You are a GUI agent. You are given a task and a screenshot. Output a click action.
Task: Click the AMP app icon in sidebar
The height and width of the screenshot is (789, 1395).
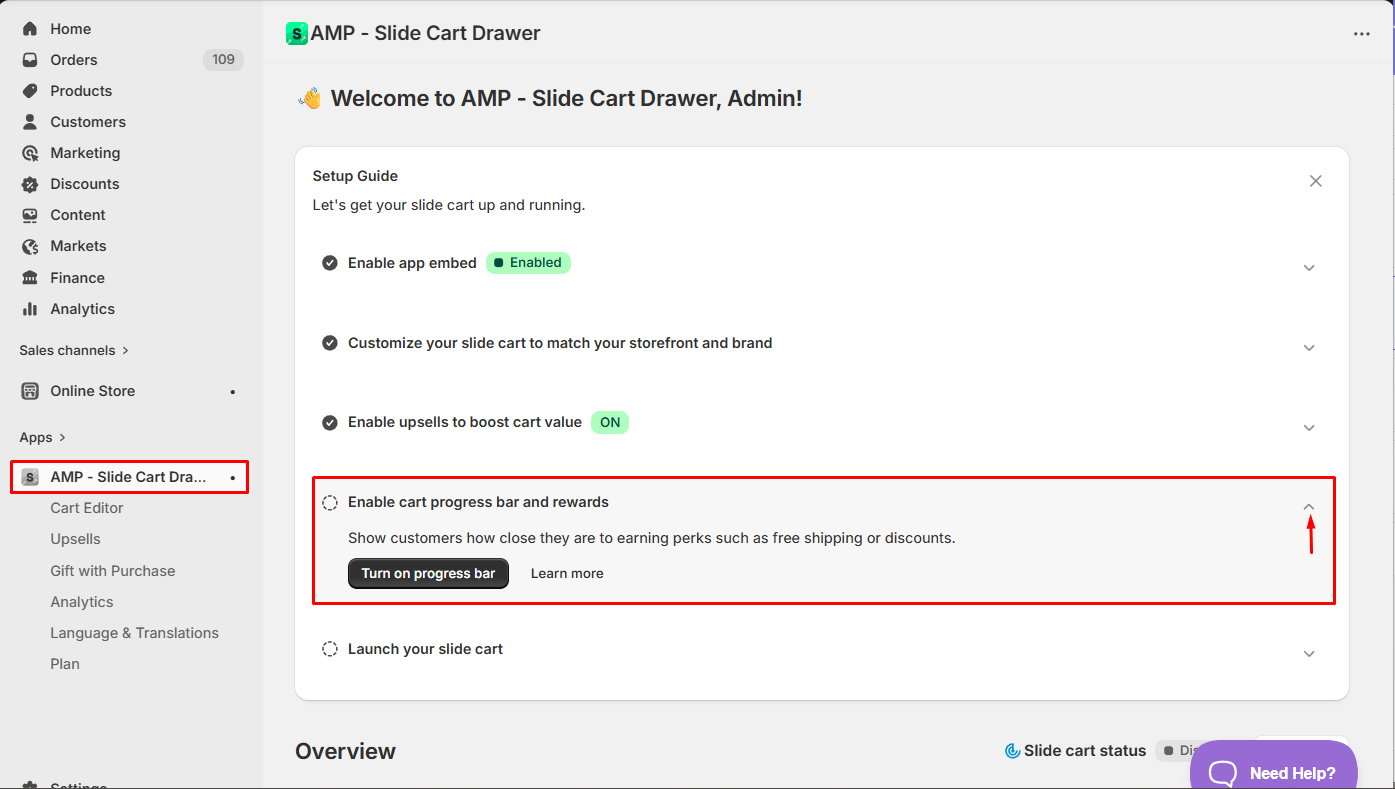tap(30, 477)
